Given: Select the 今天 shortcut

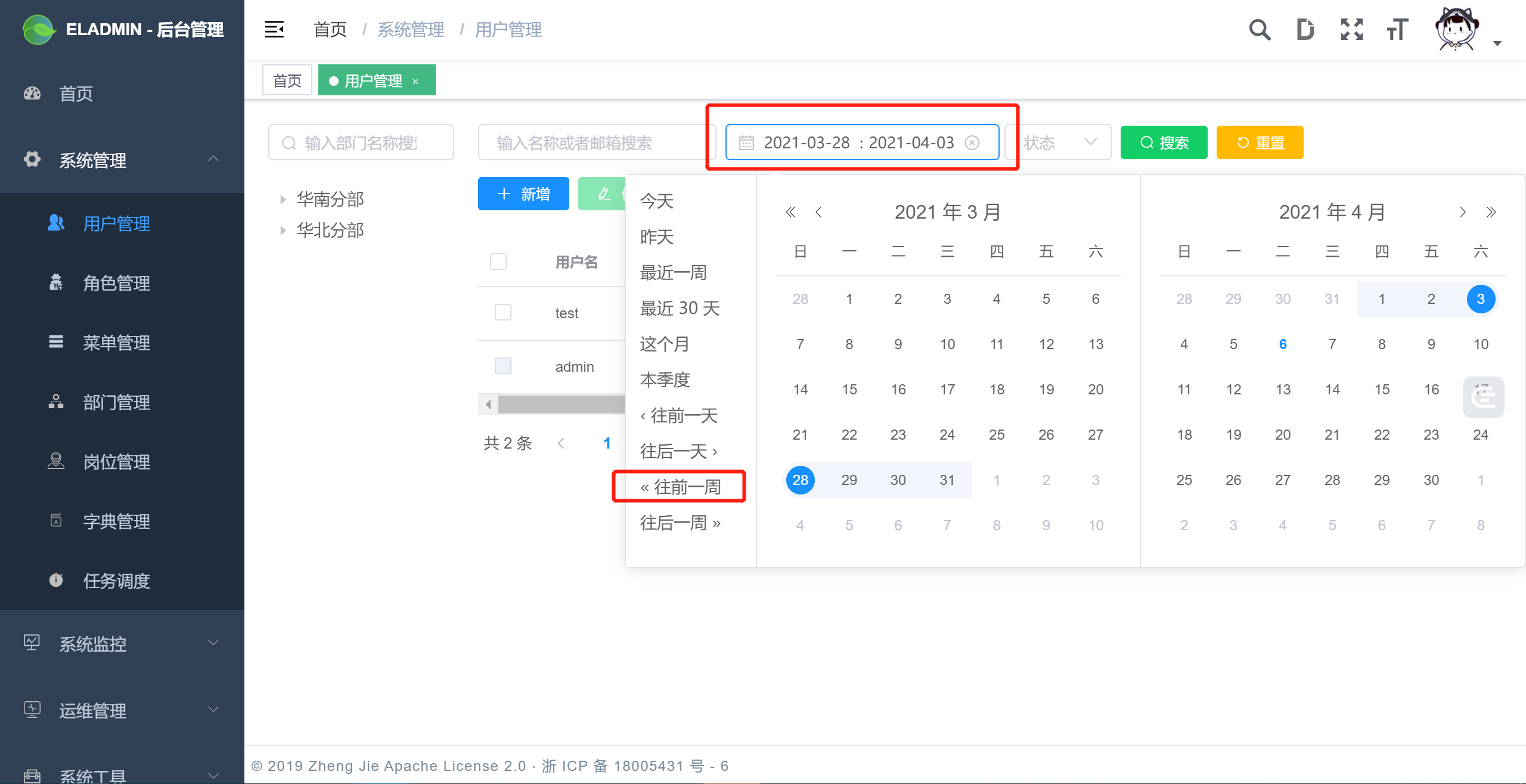Looking at the screenshot, I should click(656, 201).
